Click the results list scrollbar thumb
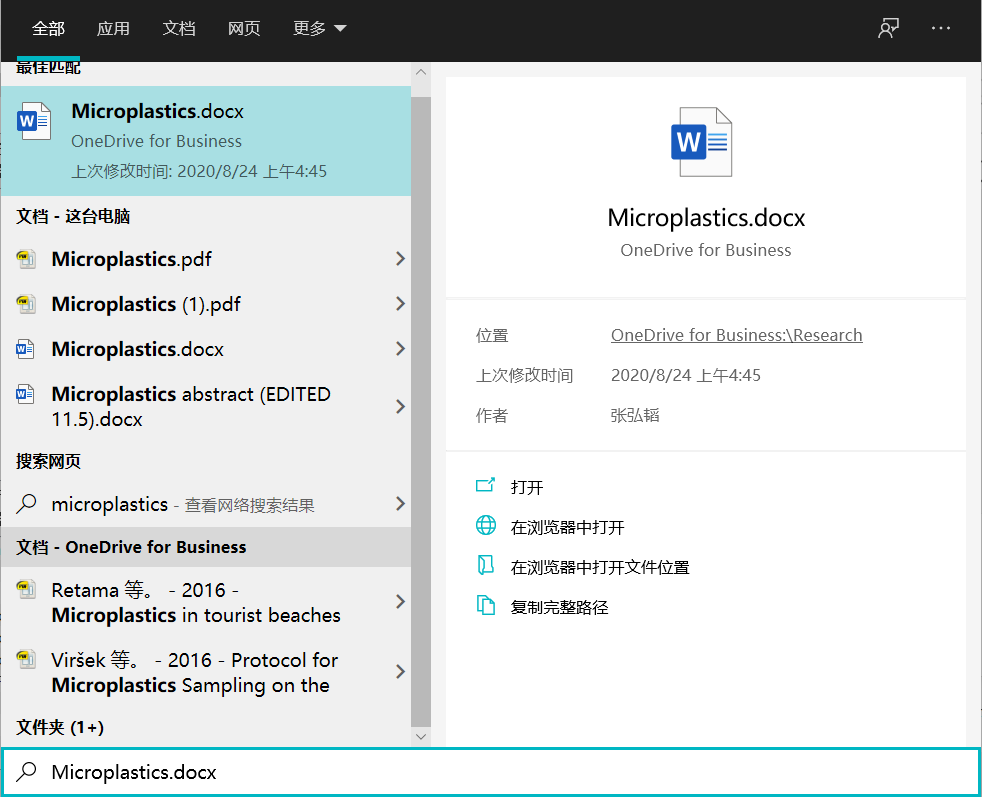Screen dimensions: 982x800 pyautogui.click(x=421, y=410)
